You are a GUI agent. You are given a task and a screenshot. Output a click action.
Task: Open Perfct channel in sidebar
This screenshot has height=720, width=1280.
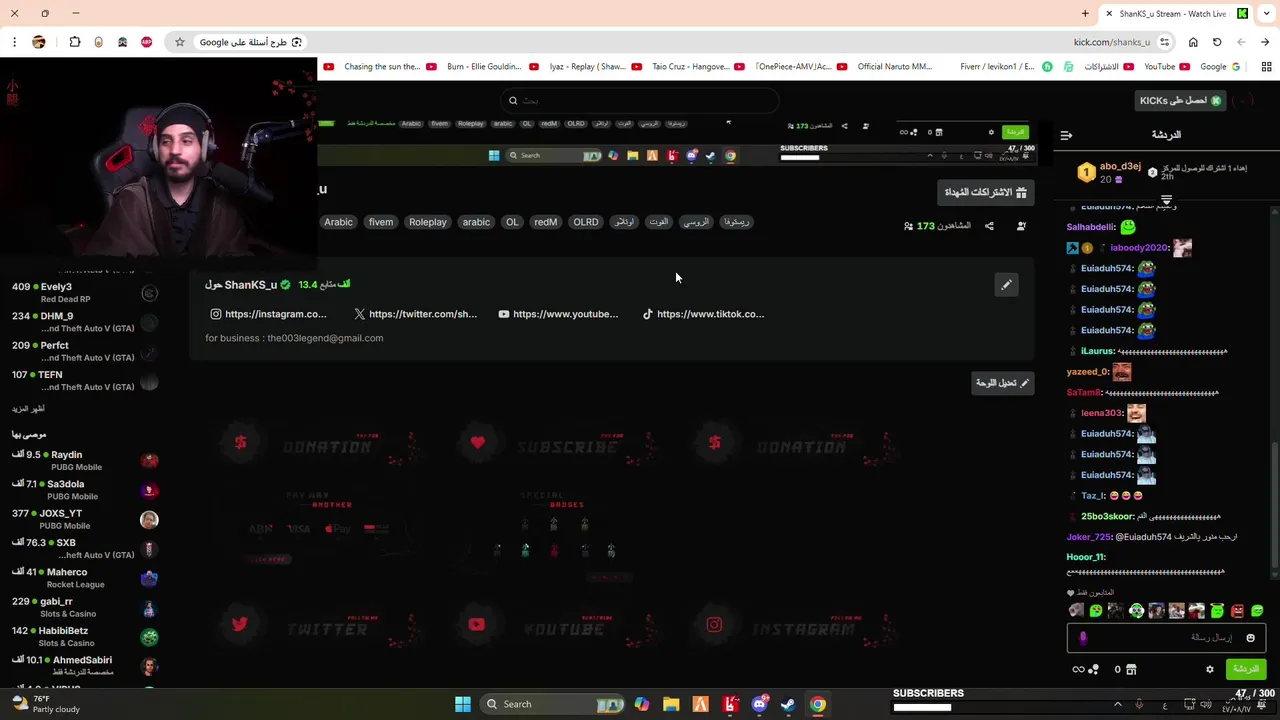85,351
